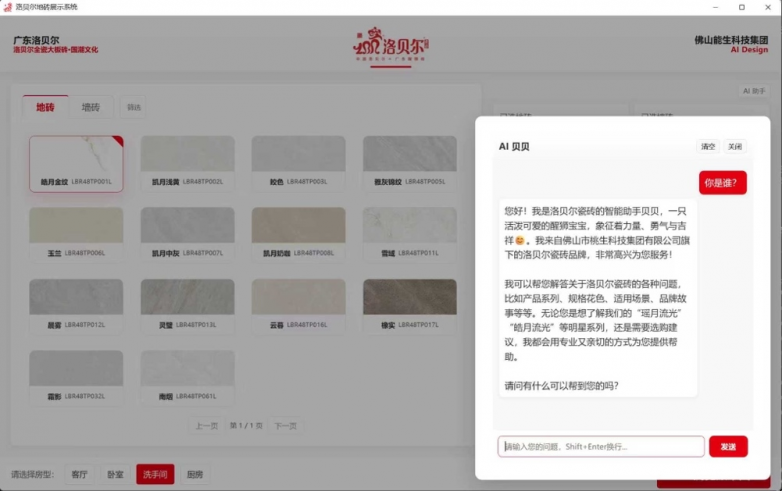Choose the 胶色 LBR48TP003L tile
This screenshot has width=782, height=491.
(299, 164)
